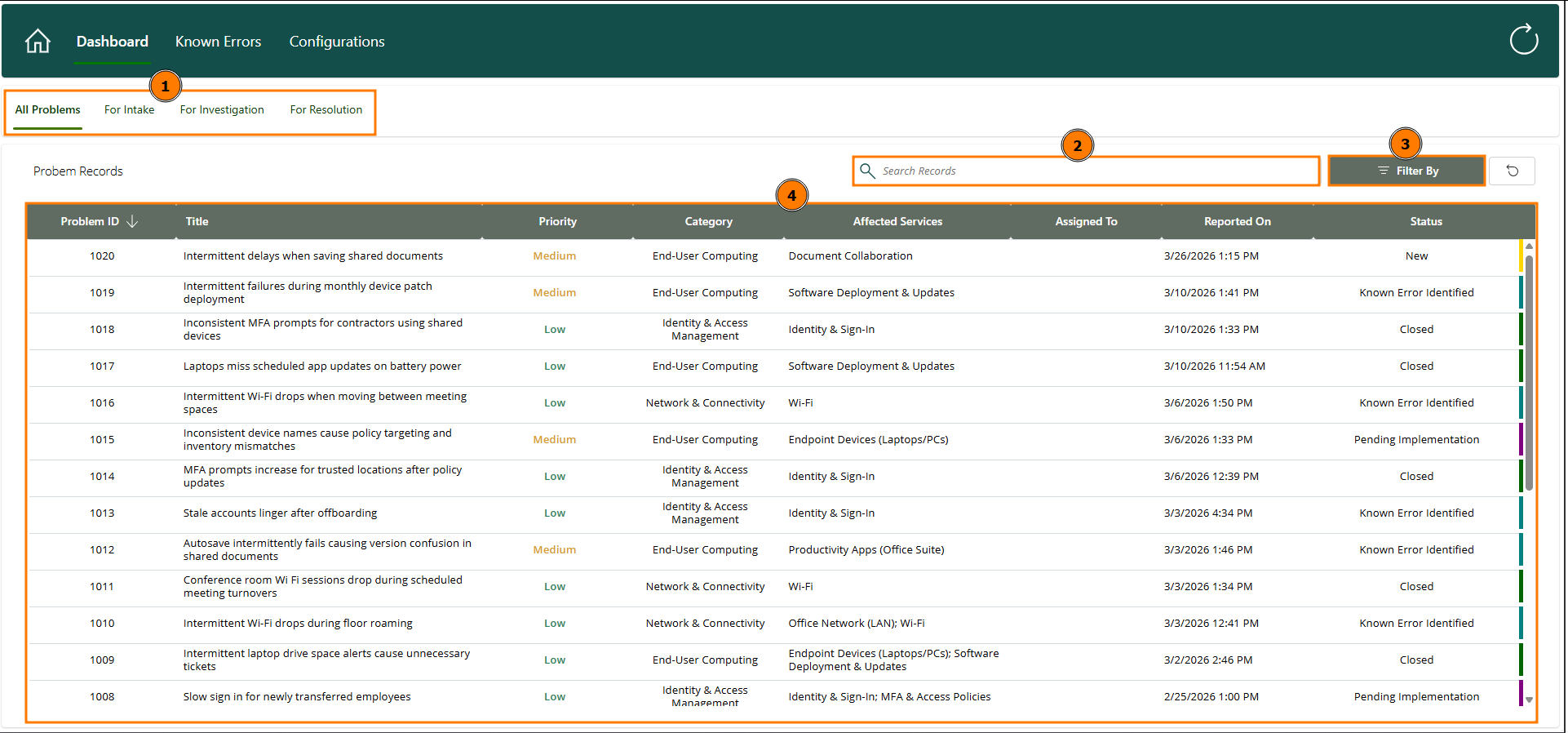
Task: Click the Status column header
Action: click(x=1425, y=222)
